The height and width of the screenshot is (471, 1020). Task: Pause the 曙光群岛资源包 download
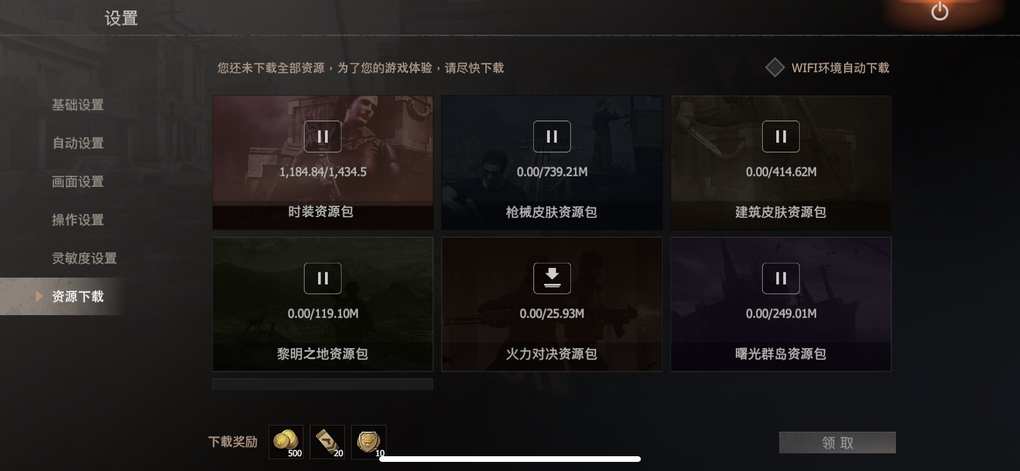[781, 278]
